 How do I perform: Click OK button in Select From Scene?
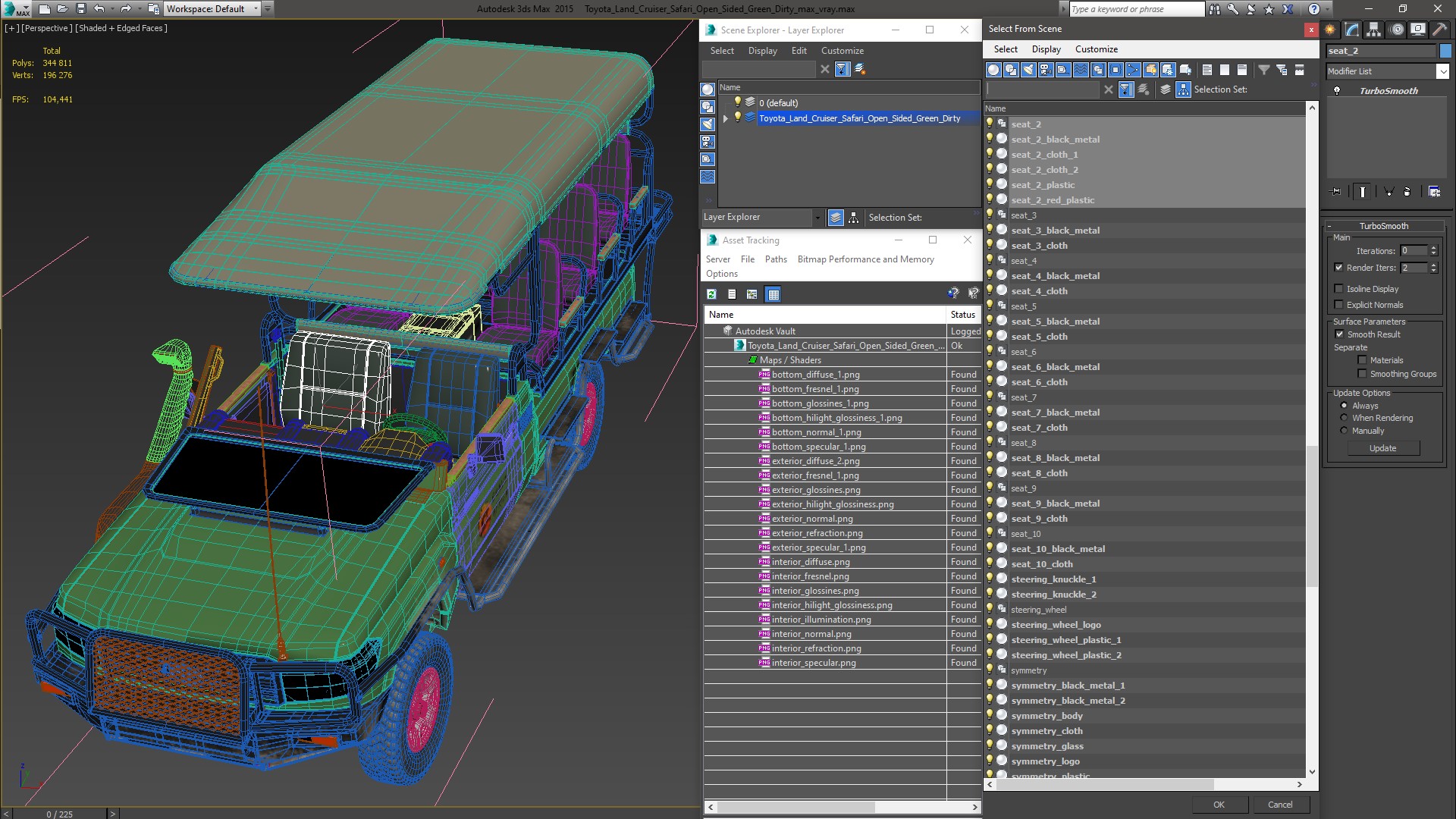pyautogui.click(x=1219, y=805)
